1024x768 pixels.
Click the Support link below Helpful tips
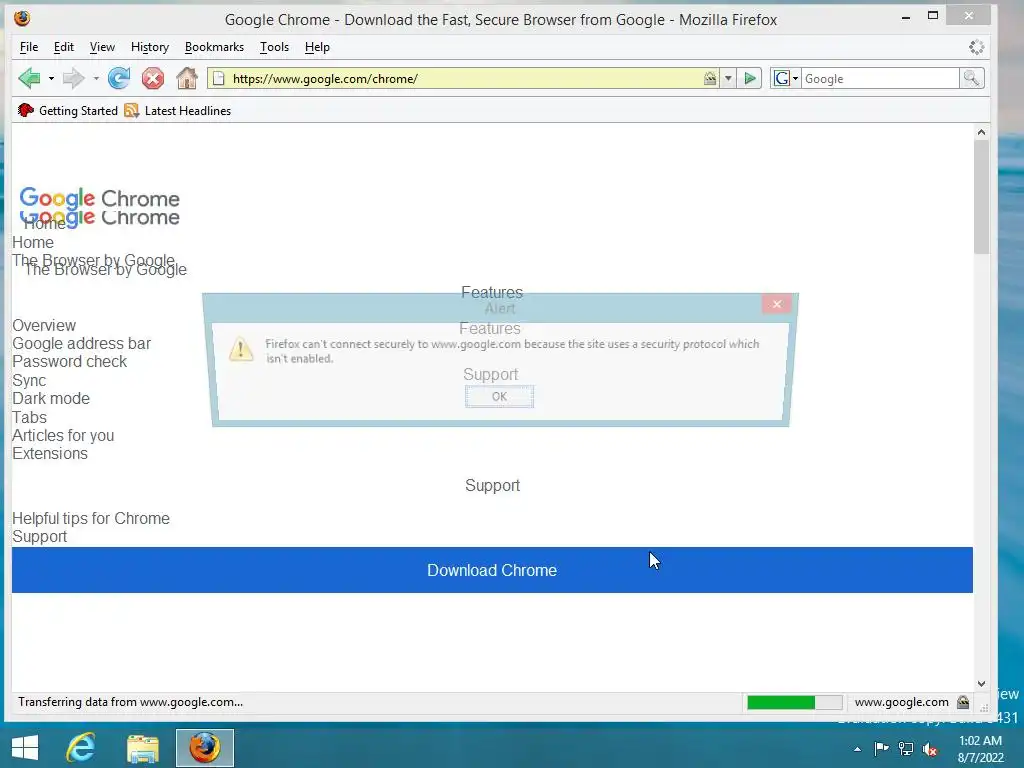coord(39,537)
